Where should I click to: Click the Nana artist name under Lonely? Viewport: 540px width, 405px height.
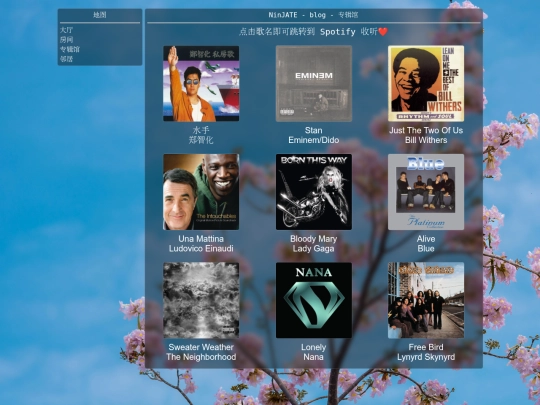313,357
